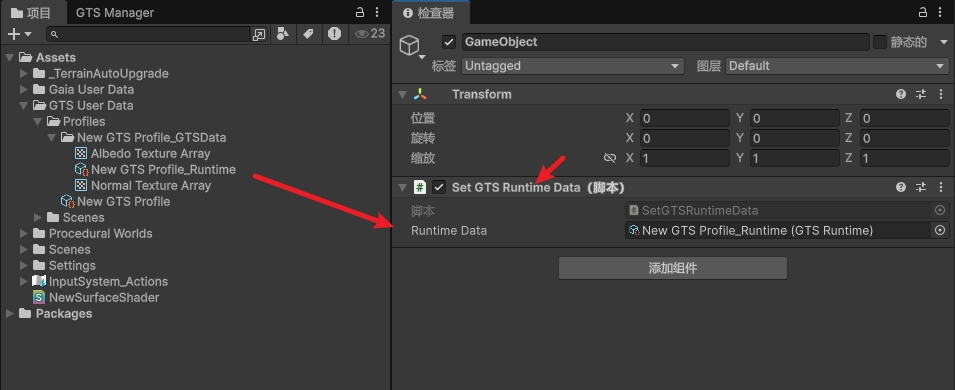Expand the _TerrainAutoUpgrade folder

click(x=24, y=73)
